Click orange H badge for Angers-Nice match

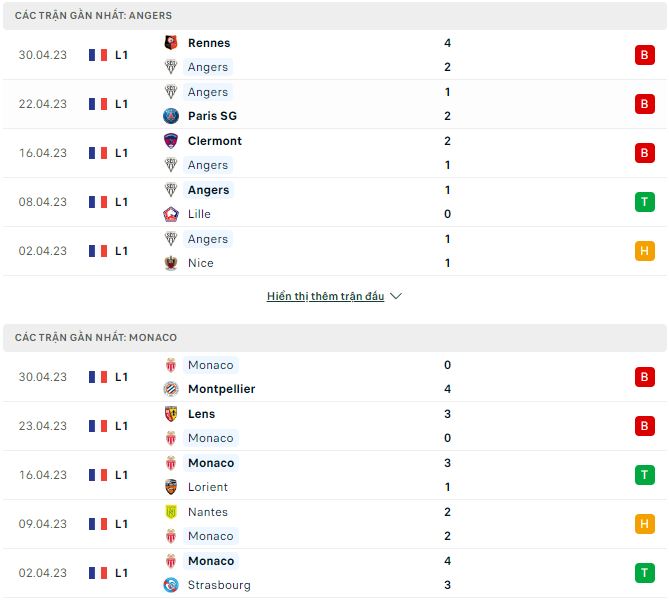click(x=644, y=251)
